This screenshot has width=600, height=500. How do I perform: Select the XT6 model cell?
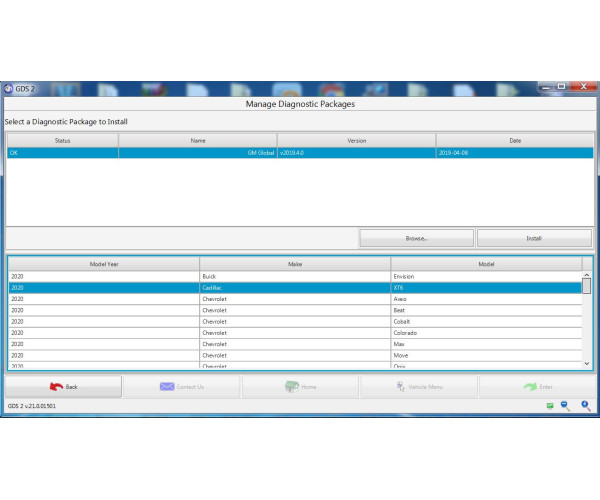(x=486, y=288)
